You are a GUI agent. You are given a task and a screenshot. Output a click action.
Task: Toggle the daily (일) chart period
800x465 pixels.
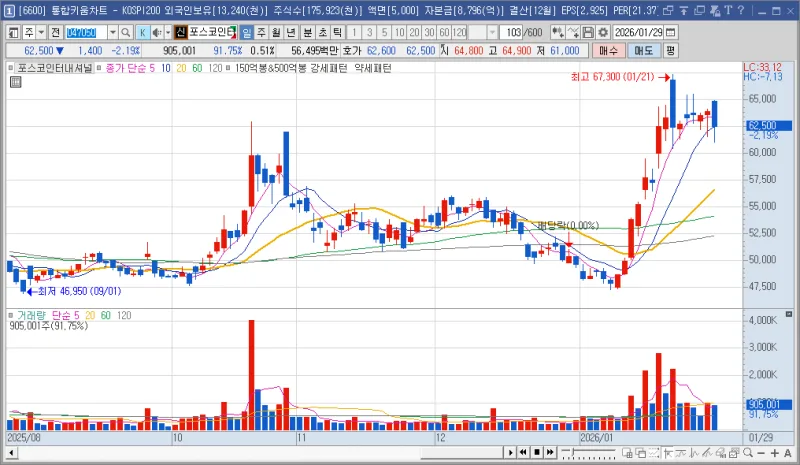[247, 32]
